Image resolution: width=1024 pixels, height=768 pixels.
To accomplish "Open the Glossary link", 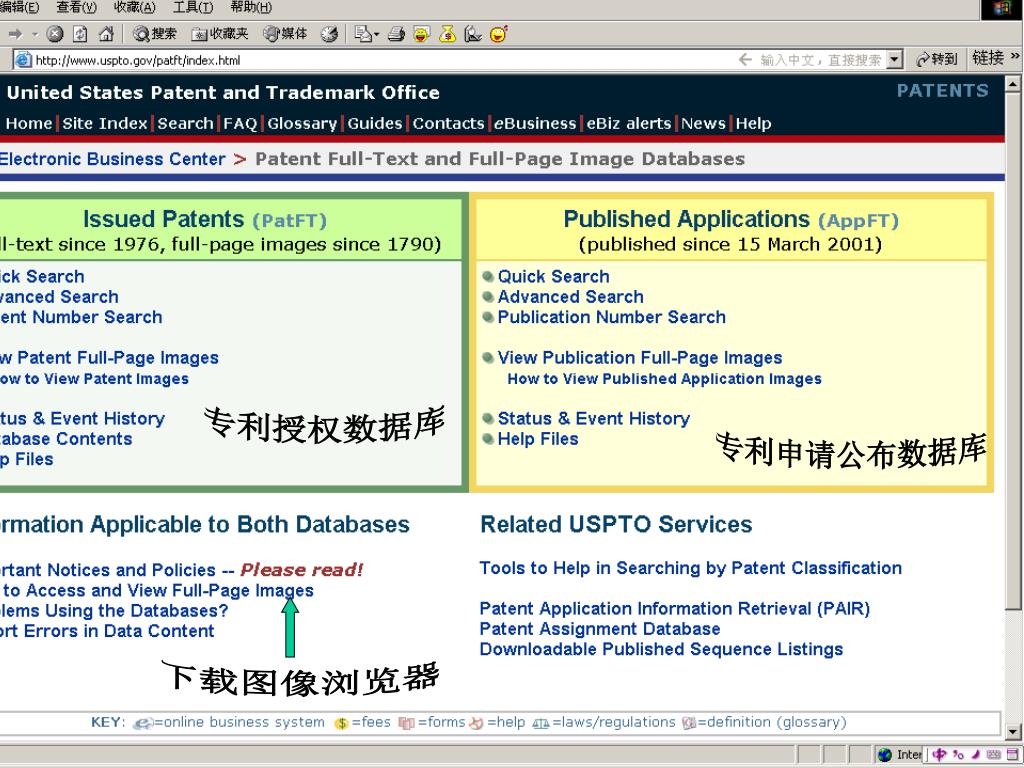I will (302, 123).
